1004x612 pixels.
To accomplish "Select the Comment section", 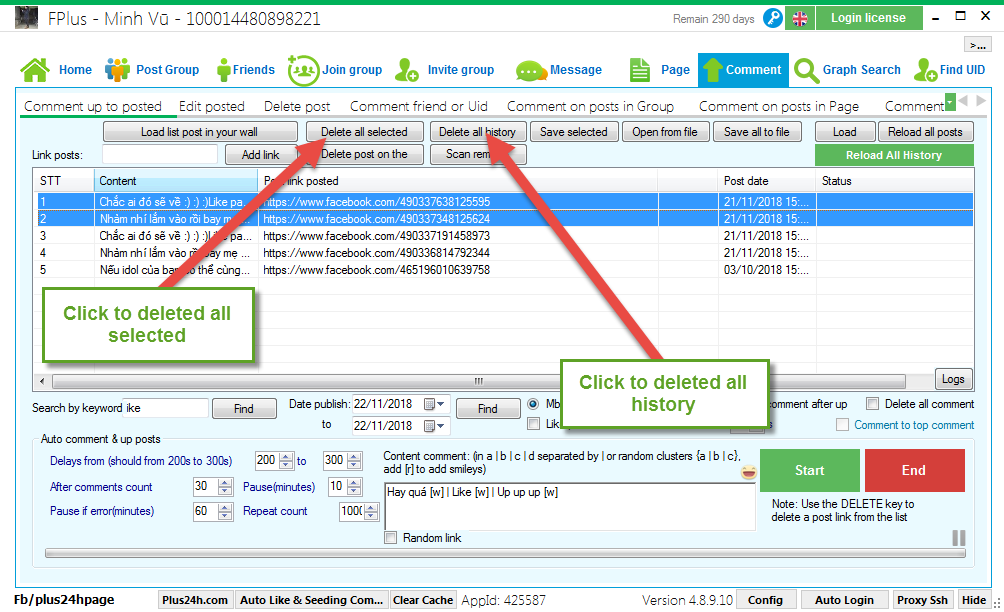I will click(x=743, y=70).
